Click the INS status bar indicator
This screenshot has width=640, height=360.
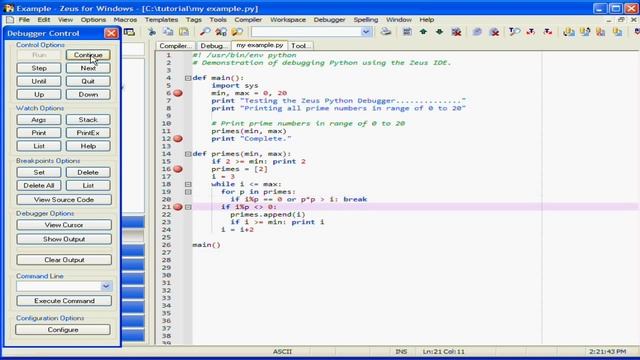[x=401, y=351]
